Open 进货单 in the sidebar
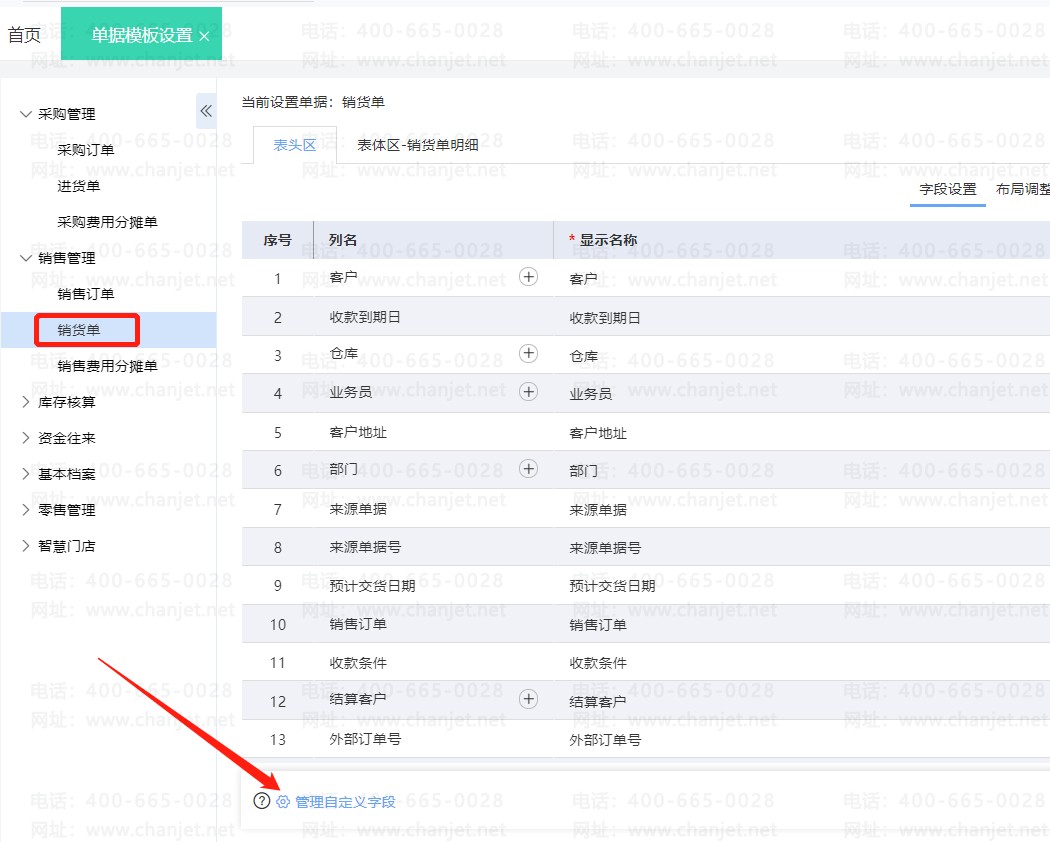The image size is (1050, 842). (x=78, y=186)
